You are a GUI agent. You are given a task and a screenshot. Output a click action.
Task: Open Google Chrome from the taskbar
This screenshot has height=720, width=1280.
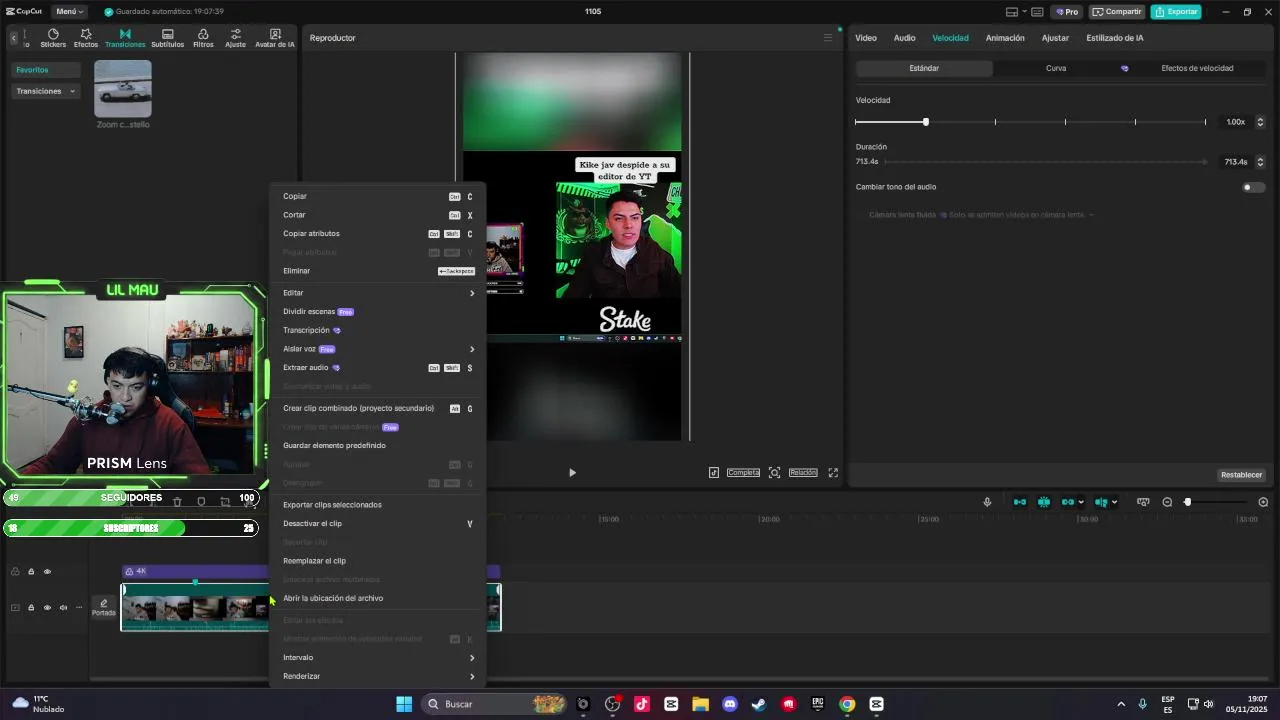click(847, 704)
